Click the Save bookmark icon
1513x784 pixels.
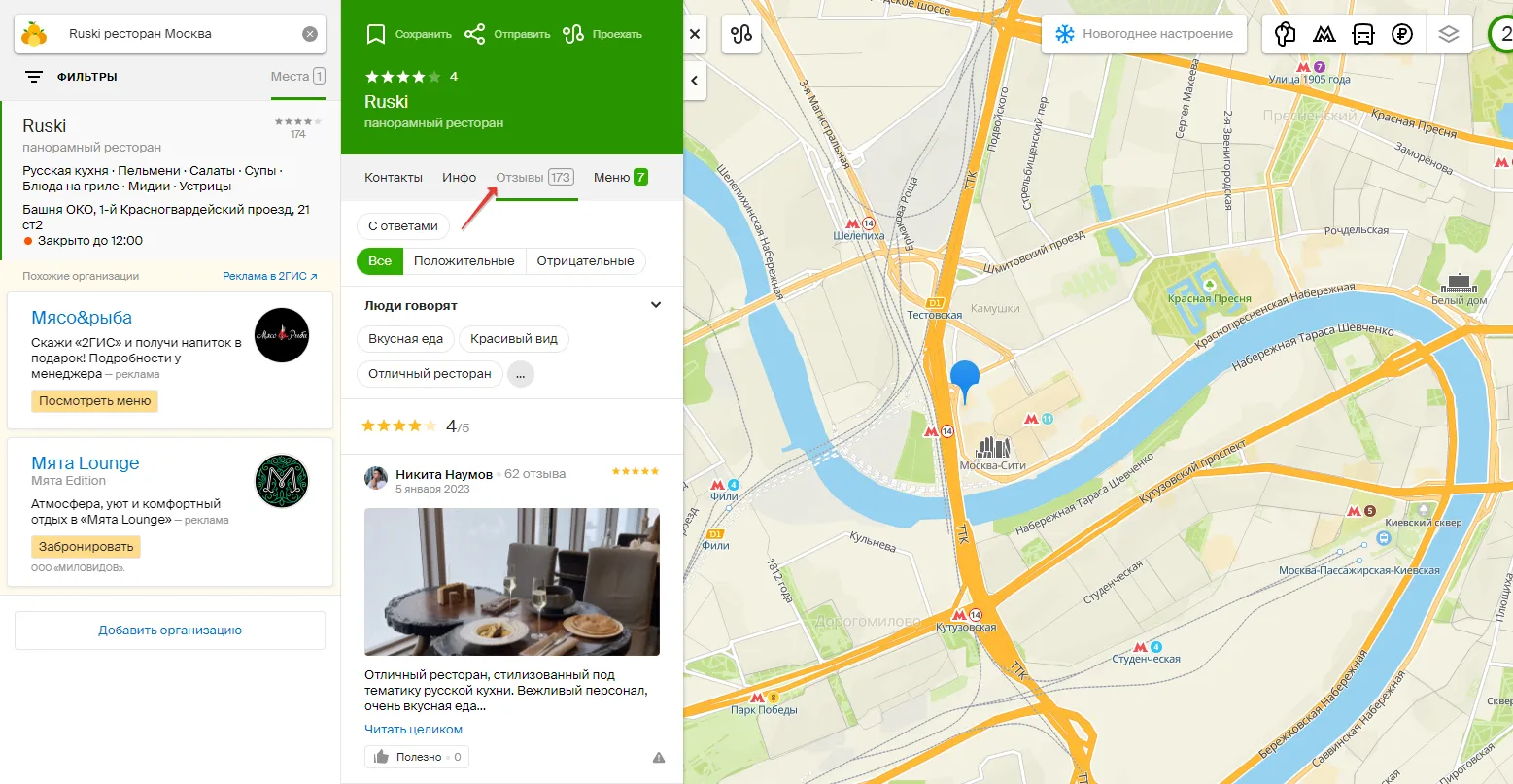tap(376, 34)
